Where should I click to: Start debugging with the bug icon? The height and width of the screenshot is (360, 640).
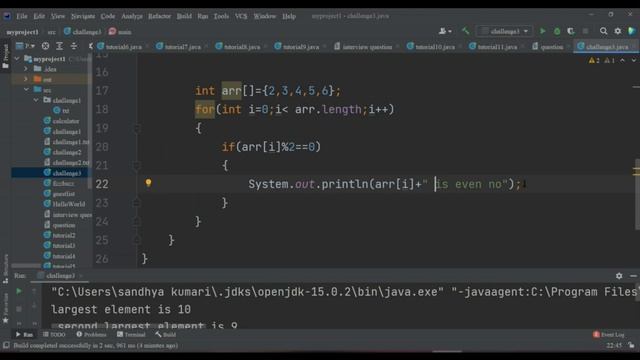click(x=557, y=31)
